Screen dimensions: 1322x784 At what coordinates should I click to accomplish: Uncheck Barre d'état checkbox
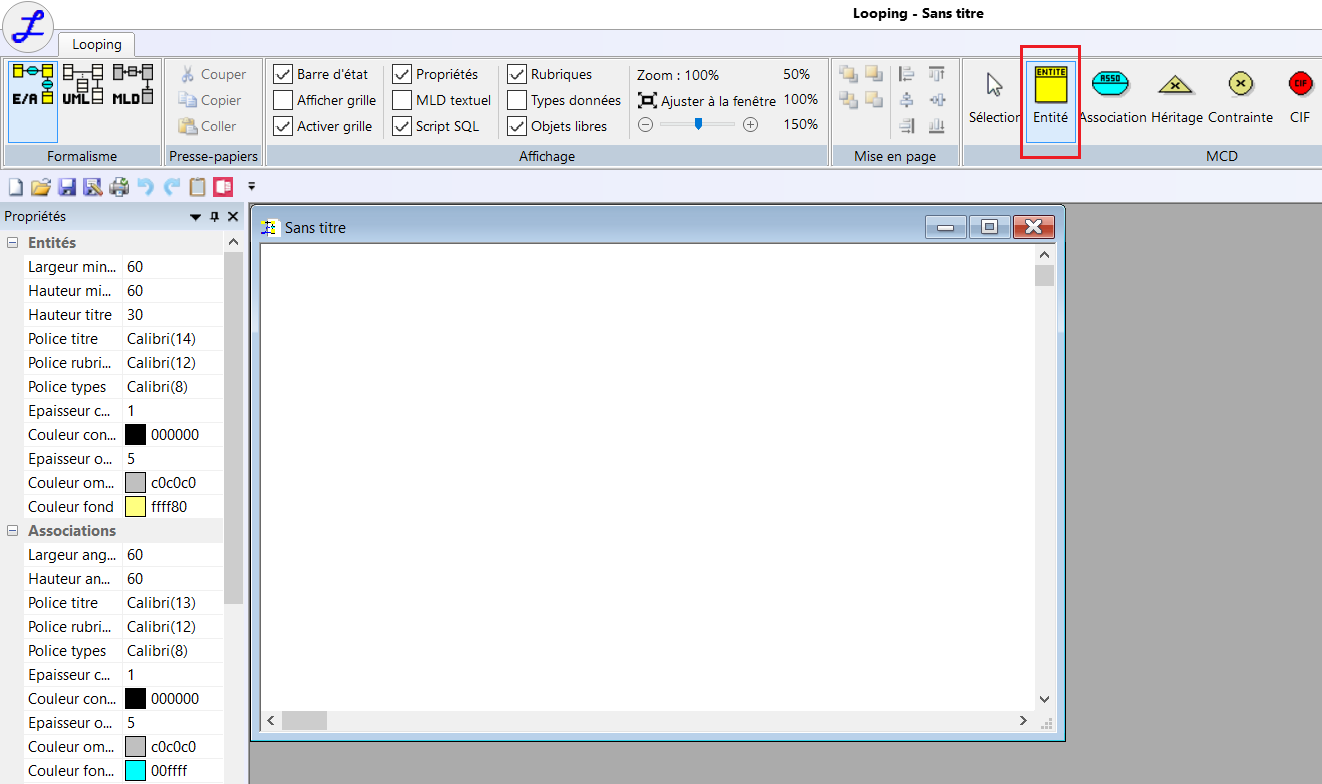[283, 74]
